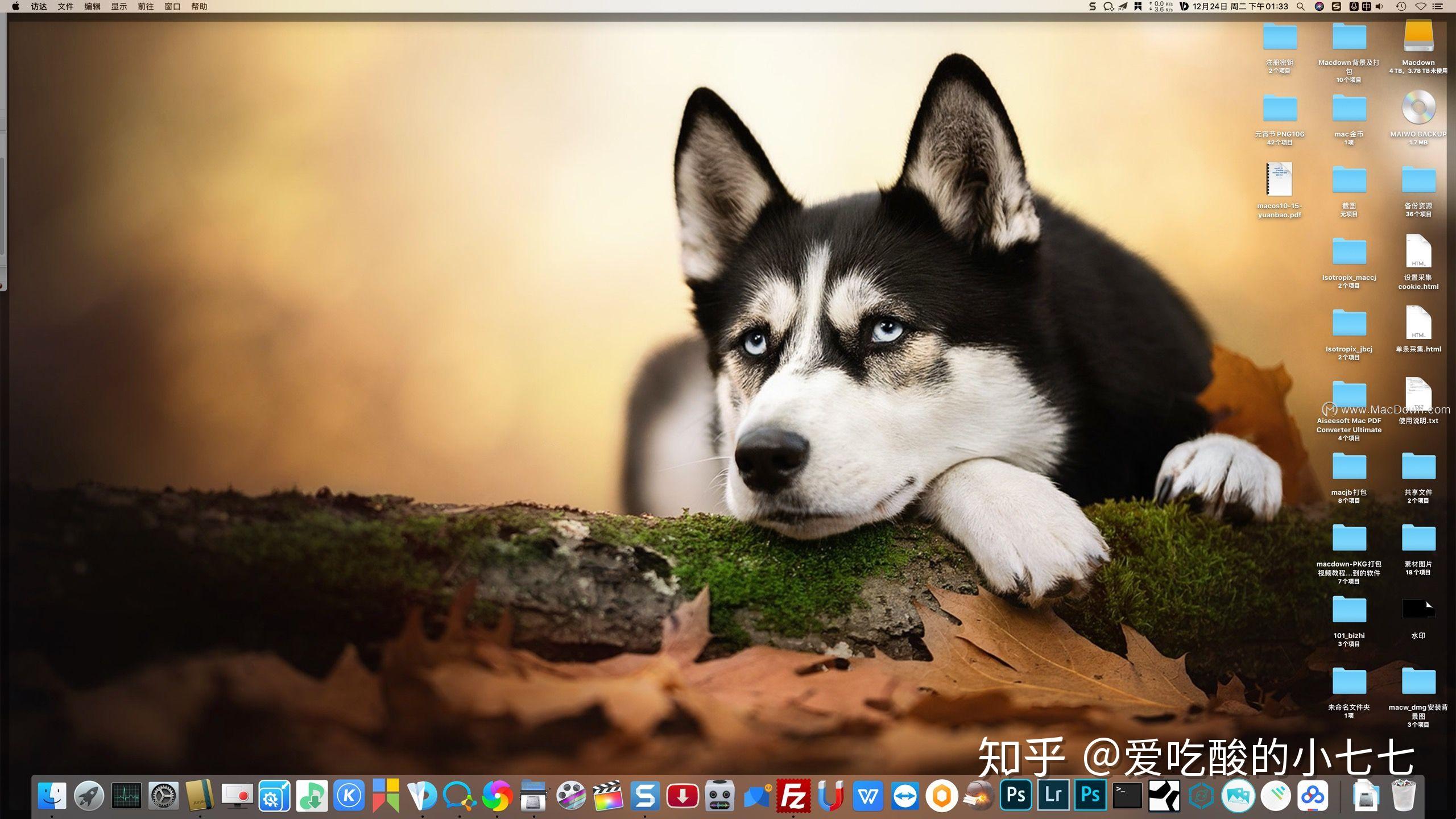Viewport: 1456px width, 819px height.
Task: Open Wi-Fi status menu
Action: point(1421,6)
